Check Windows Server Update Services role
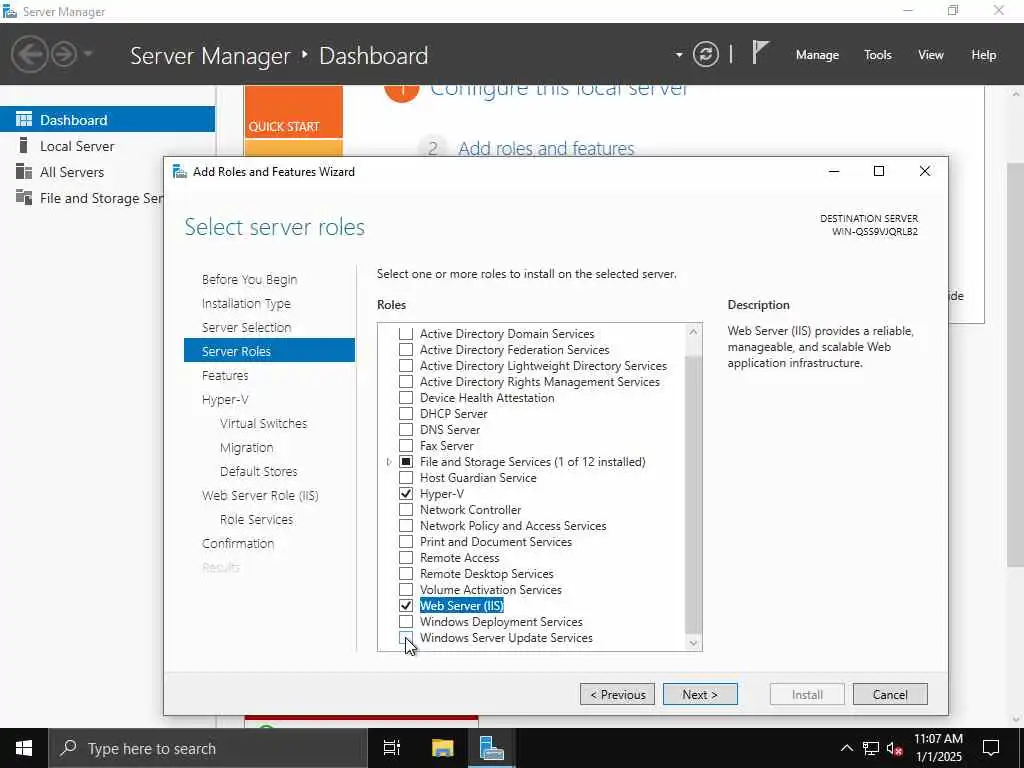 pyautogui.click(x=406, y=638)
